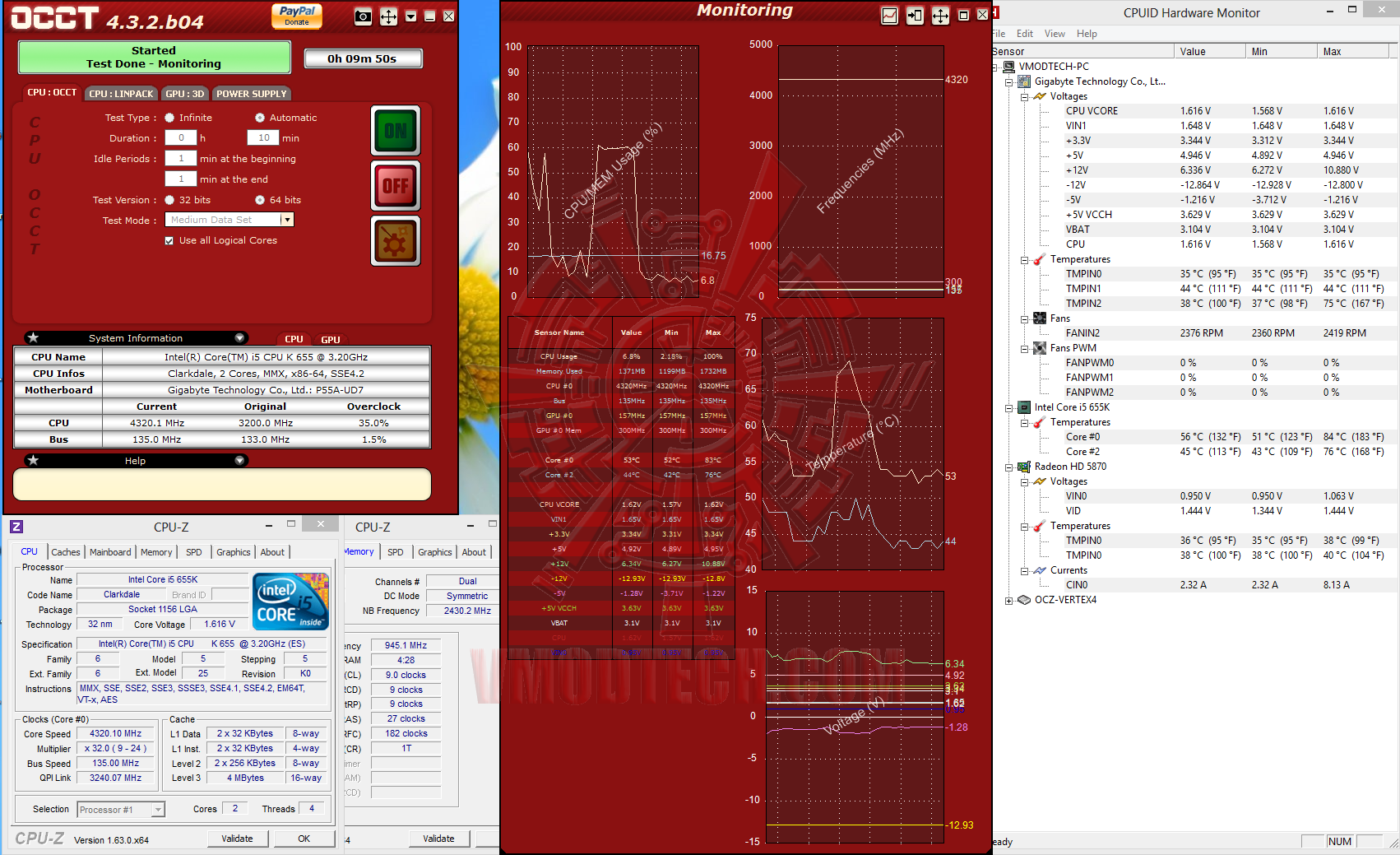Switch to the CPU : LINPACK tab
Viewport: 1400px width, 855px height.
121,94
